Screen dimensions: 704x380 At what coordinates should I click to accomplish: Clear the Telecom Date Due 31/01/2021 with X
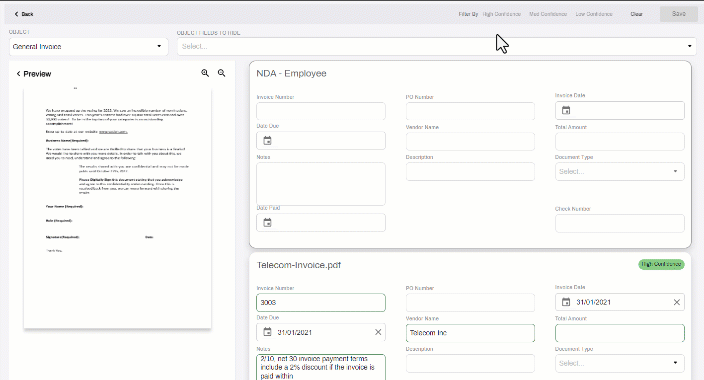pos(378,332)
